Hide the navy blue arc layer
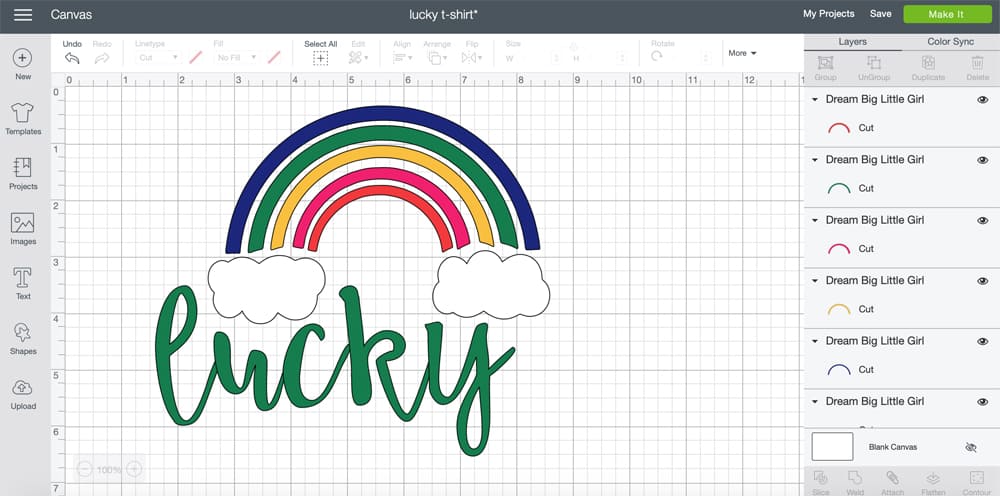1000x496 pixels. coord(983,342)
